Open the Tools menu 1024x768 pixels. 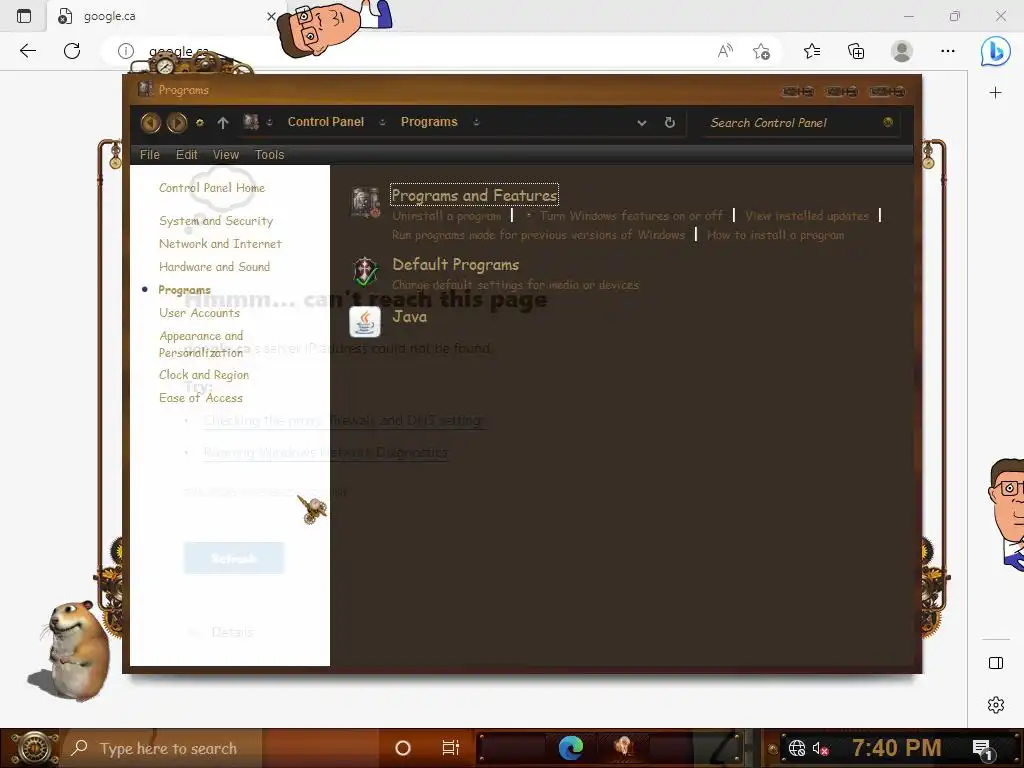[269, 155]
